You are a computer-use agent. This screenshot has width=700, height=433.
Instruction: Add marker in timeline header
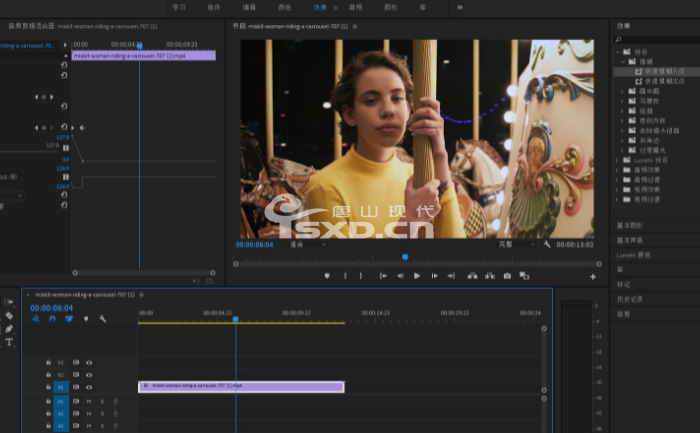click(x=86, y=319)
